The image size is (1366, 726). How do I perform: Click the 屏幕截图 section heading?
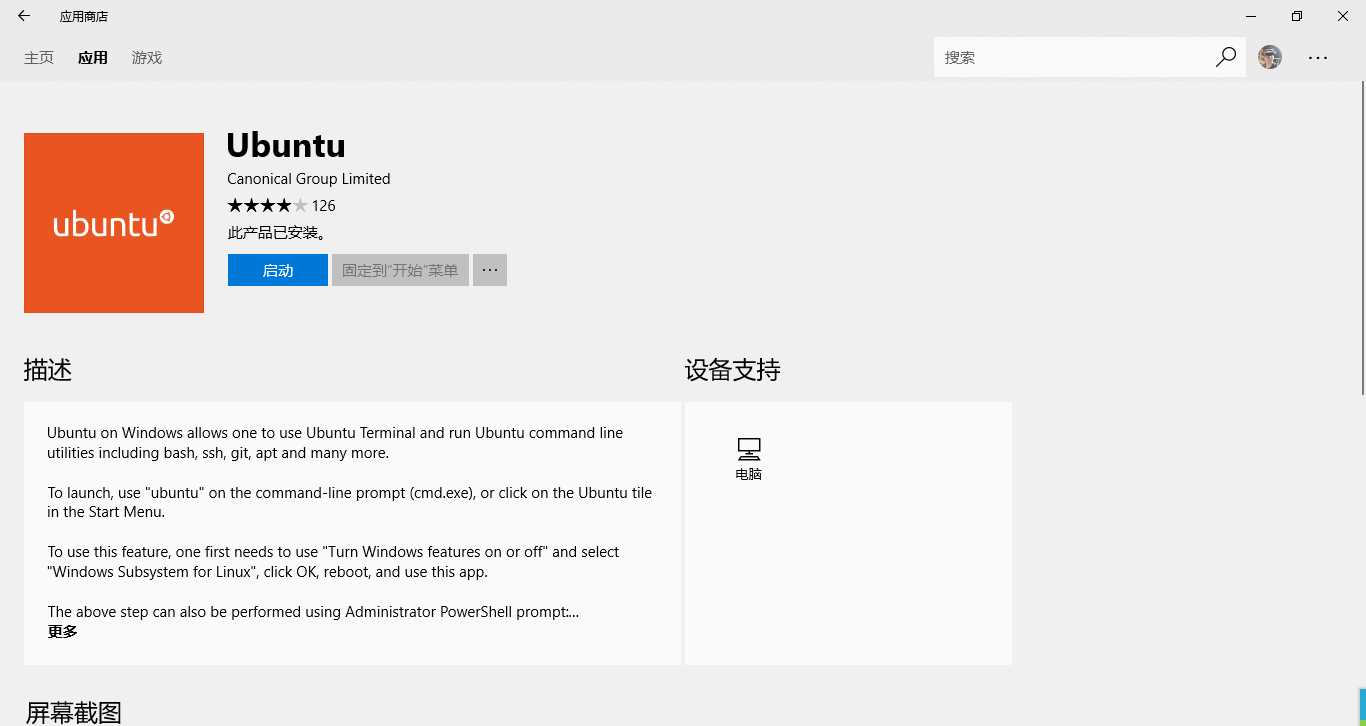tap(74, 713)
